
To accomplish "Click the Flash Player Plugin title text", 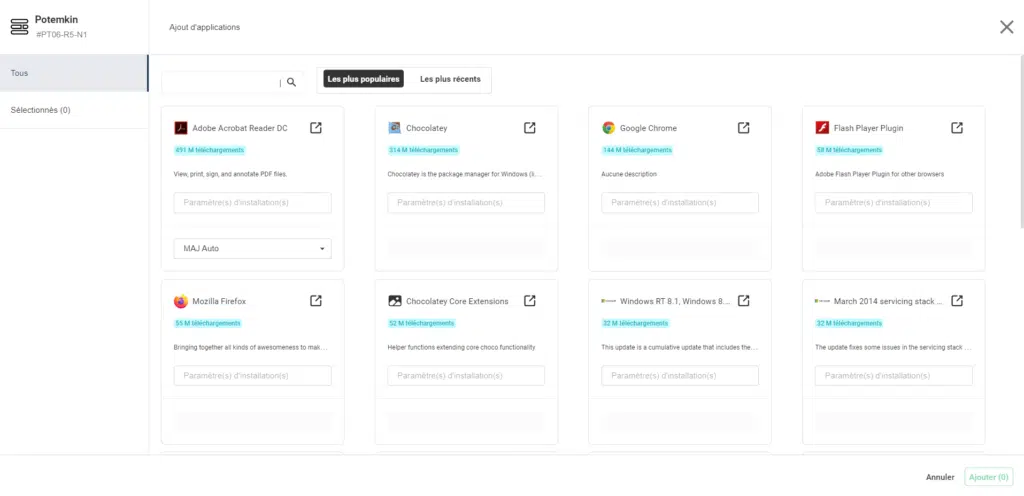I will pos(869,129).
